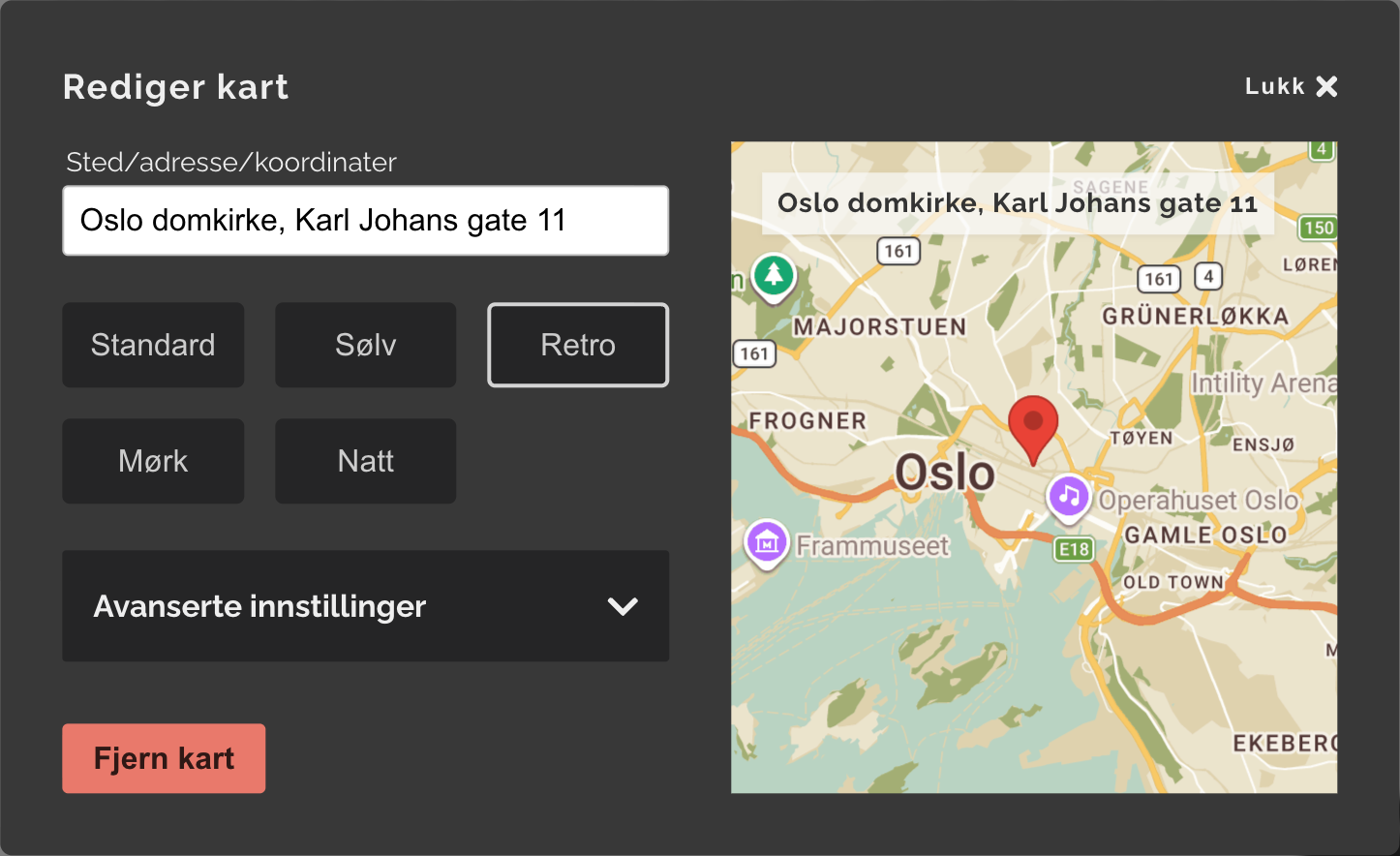The image size is (1400, 856).
Task: Select the Retro map style
Action: coord(578,345)
